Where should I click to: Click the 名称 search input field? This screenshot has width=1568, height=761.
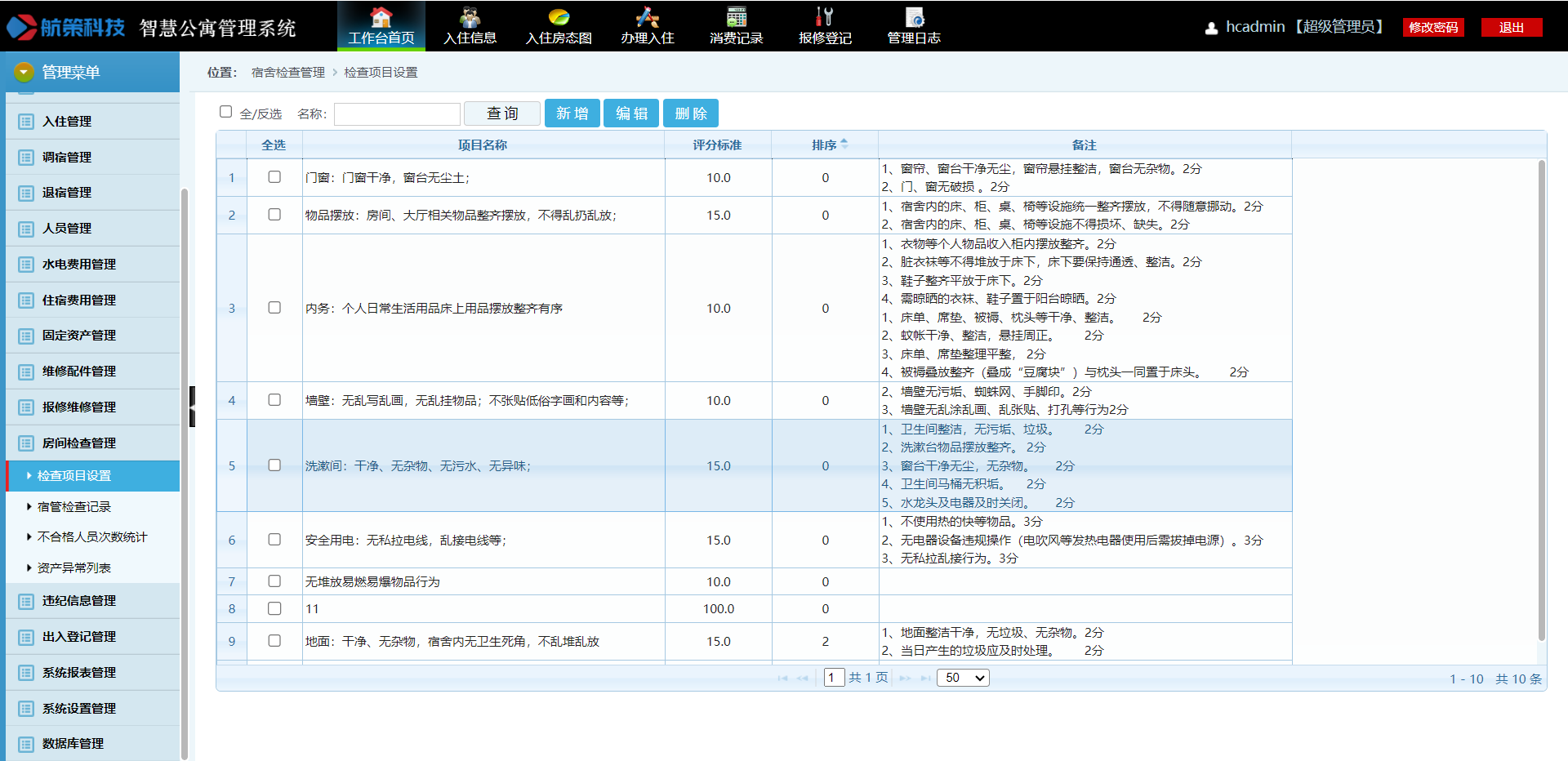397,114
